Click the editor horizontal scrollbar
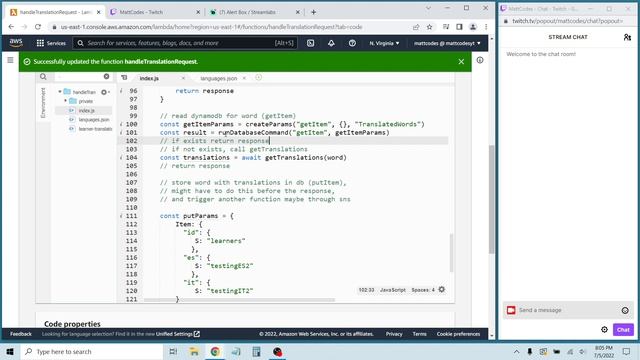 [239, 300]
